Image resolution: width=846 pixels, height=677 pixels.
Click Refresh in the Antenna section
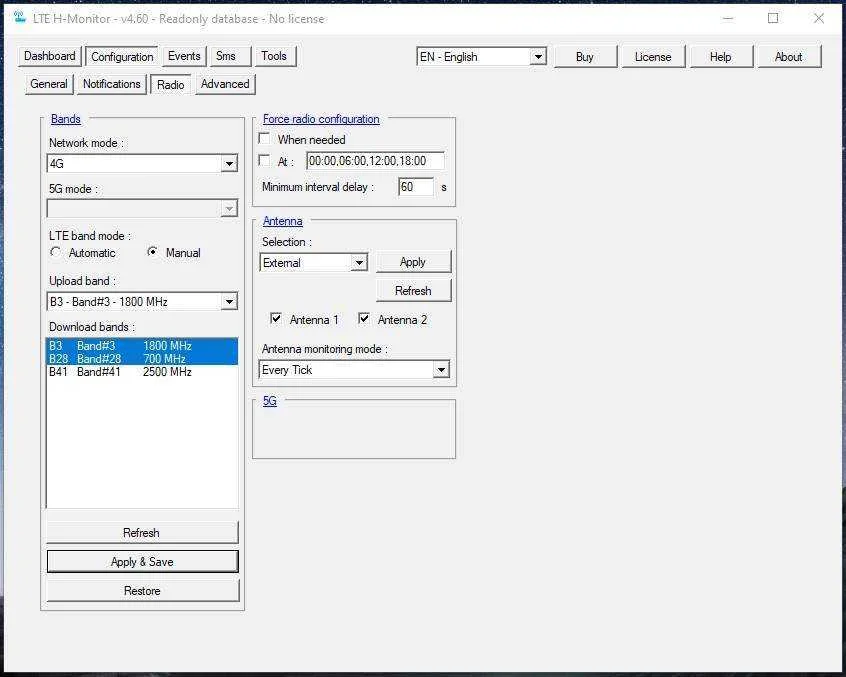[413, 291]
